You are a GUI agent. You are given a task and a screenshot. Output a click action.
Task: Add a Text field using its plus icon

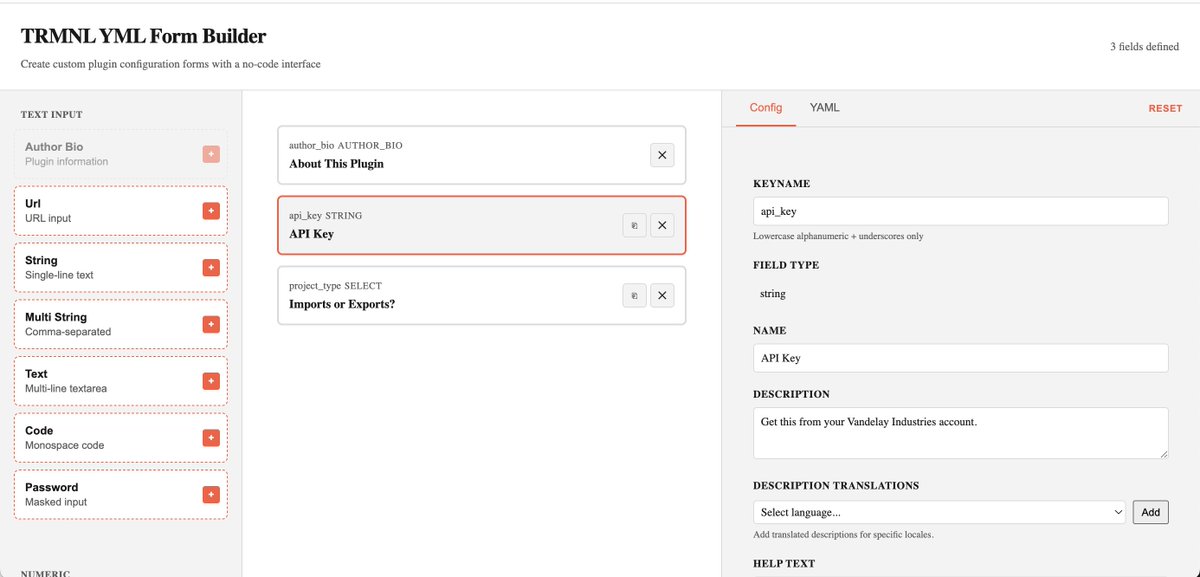(x=210, y=381)
